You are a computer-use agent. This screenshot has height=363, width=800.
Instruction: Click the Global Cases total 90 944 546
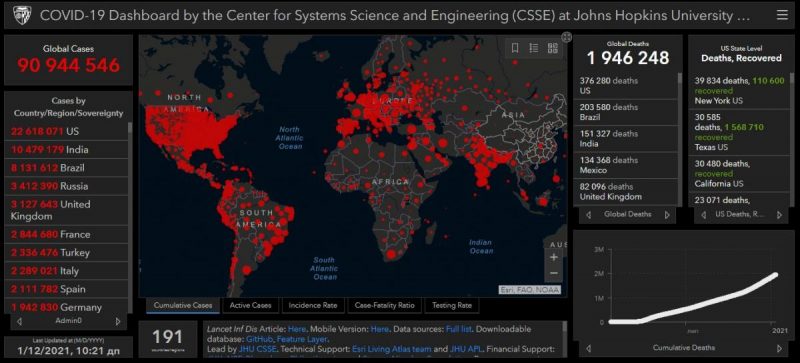coord(68,65)
